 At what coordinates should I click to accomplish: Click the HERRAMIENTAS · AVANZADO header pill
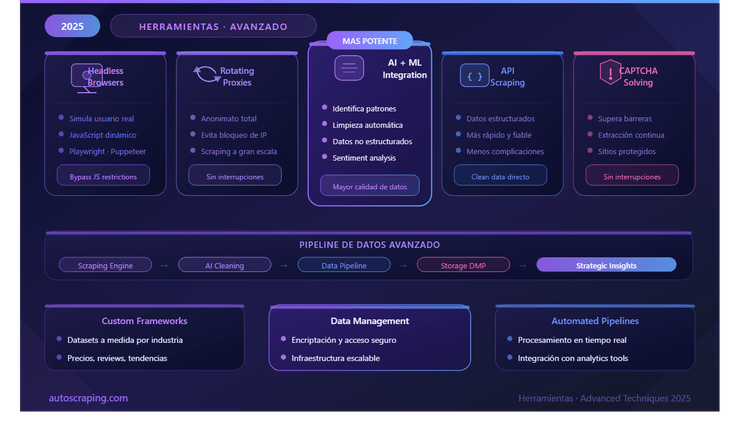click(x=213, y=26)
